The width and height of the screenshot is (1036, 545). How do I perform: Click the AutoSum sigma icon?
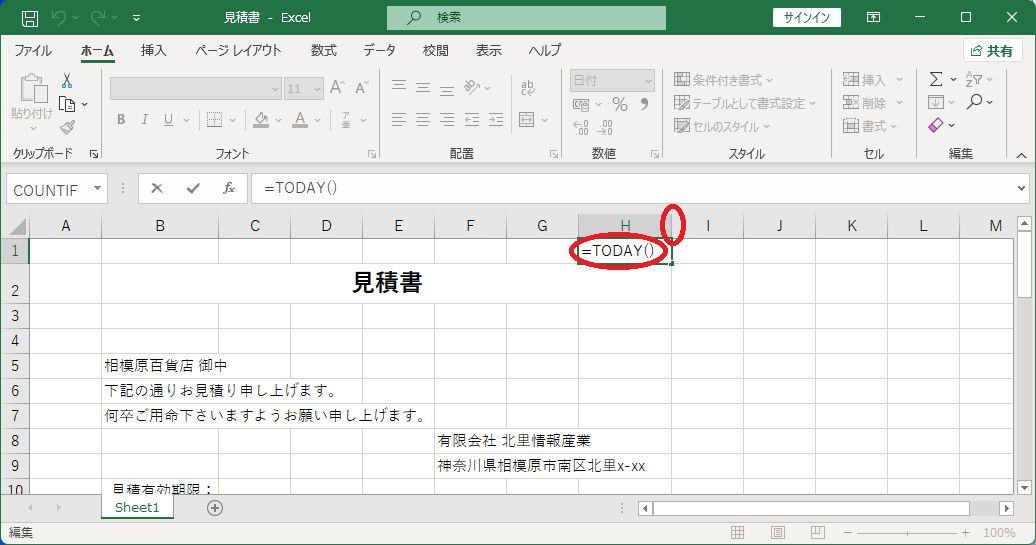(x=936, y=79)
